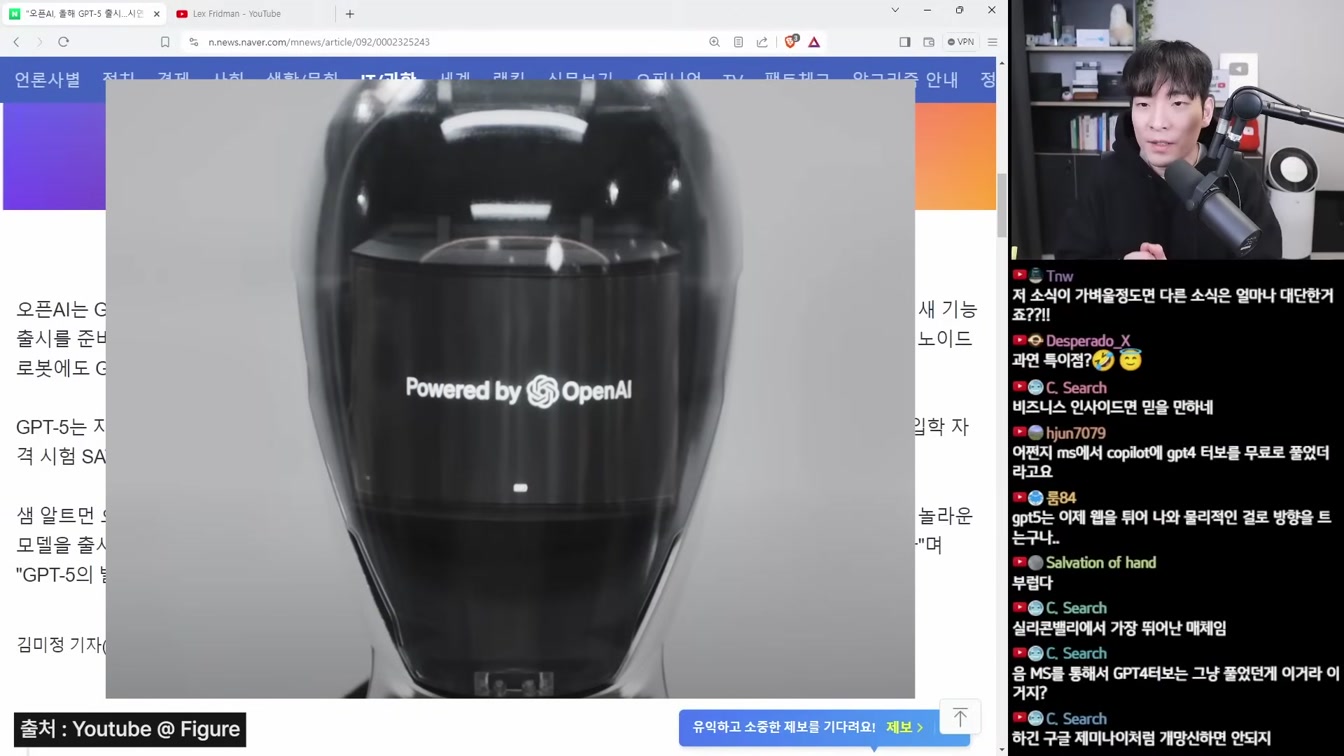
Task: Go back to the previous page
Action: tap(16, 42)
